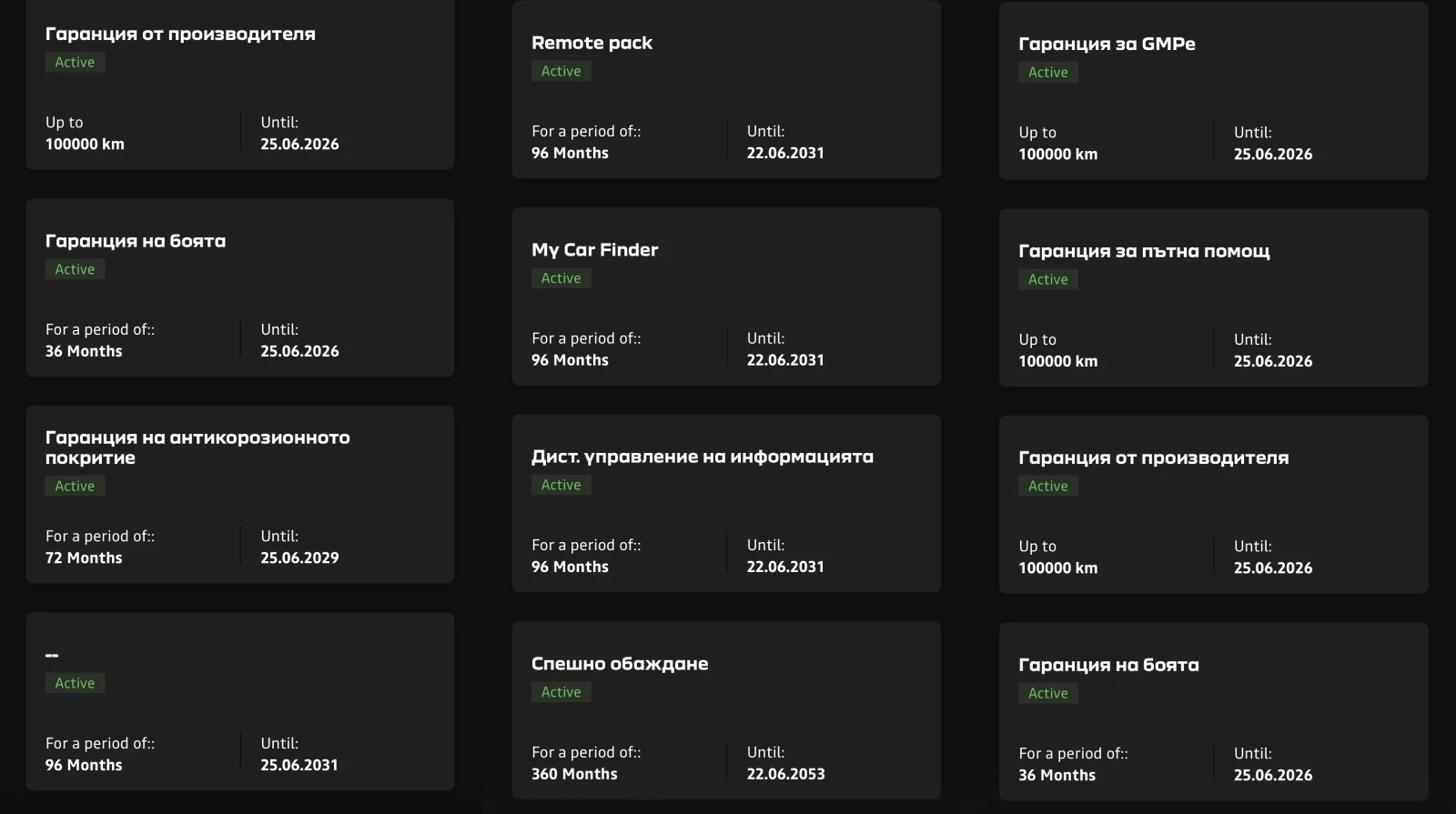Select the 72 Months period value
This screenshot has height=814, width=1456.
pyautogui.click(x=84, y=558)
